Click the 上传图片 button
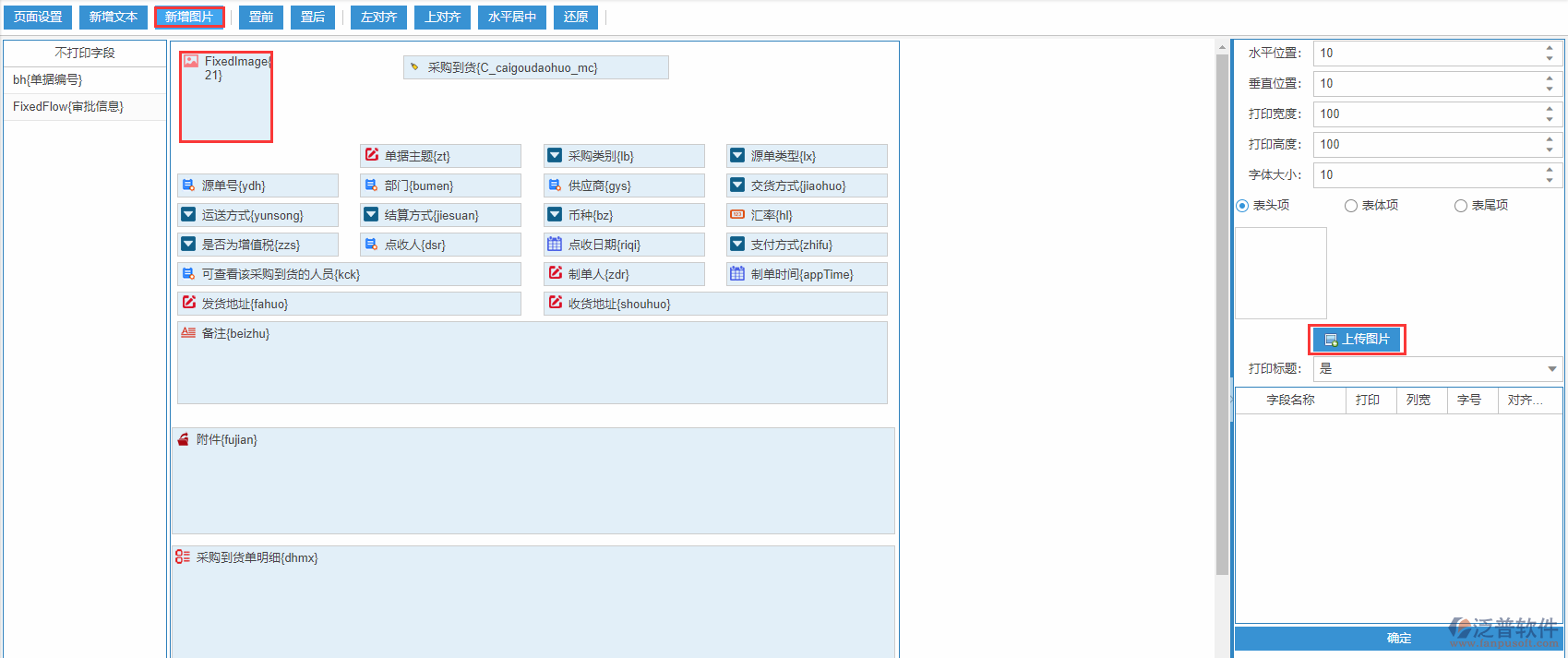Image resolution: width=1568 pixels, height=658 pixels. coord(1357,340)
